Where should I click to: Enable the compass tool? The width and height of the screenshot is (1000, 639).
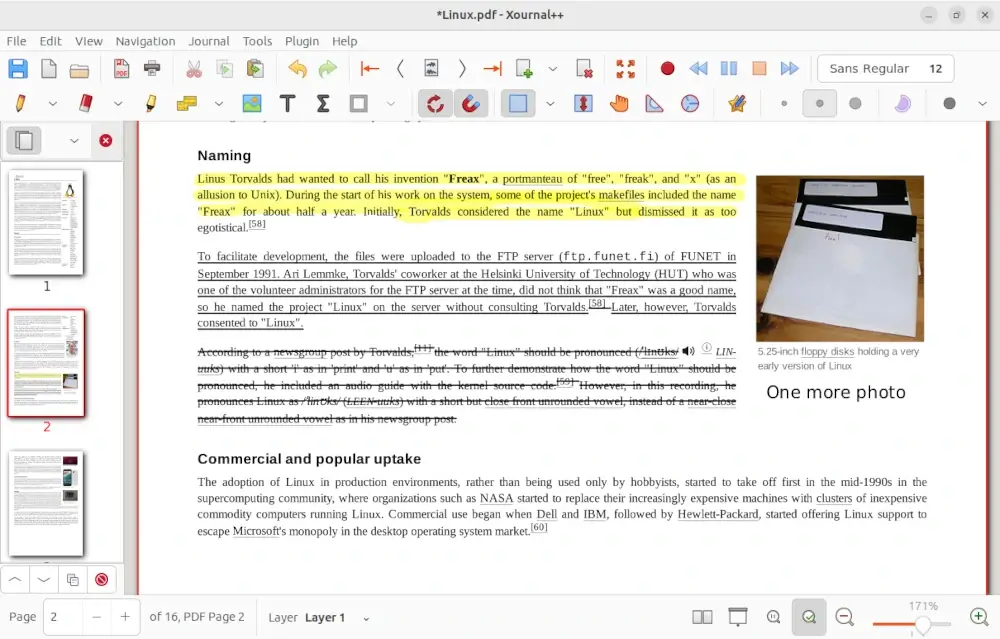pos(690,103)
